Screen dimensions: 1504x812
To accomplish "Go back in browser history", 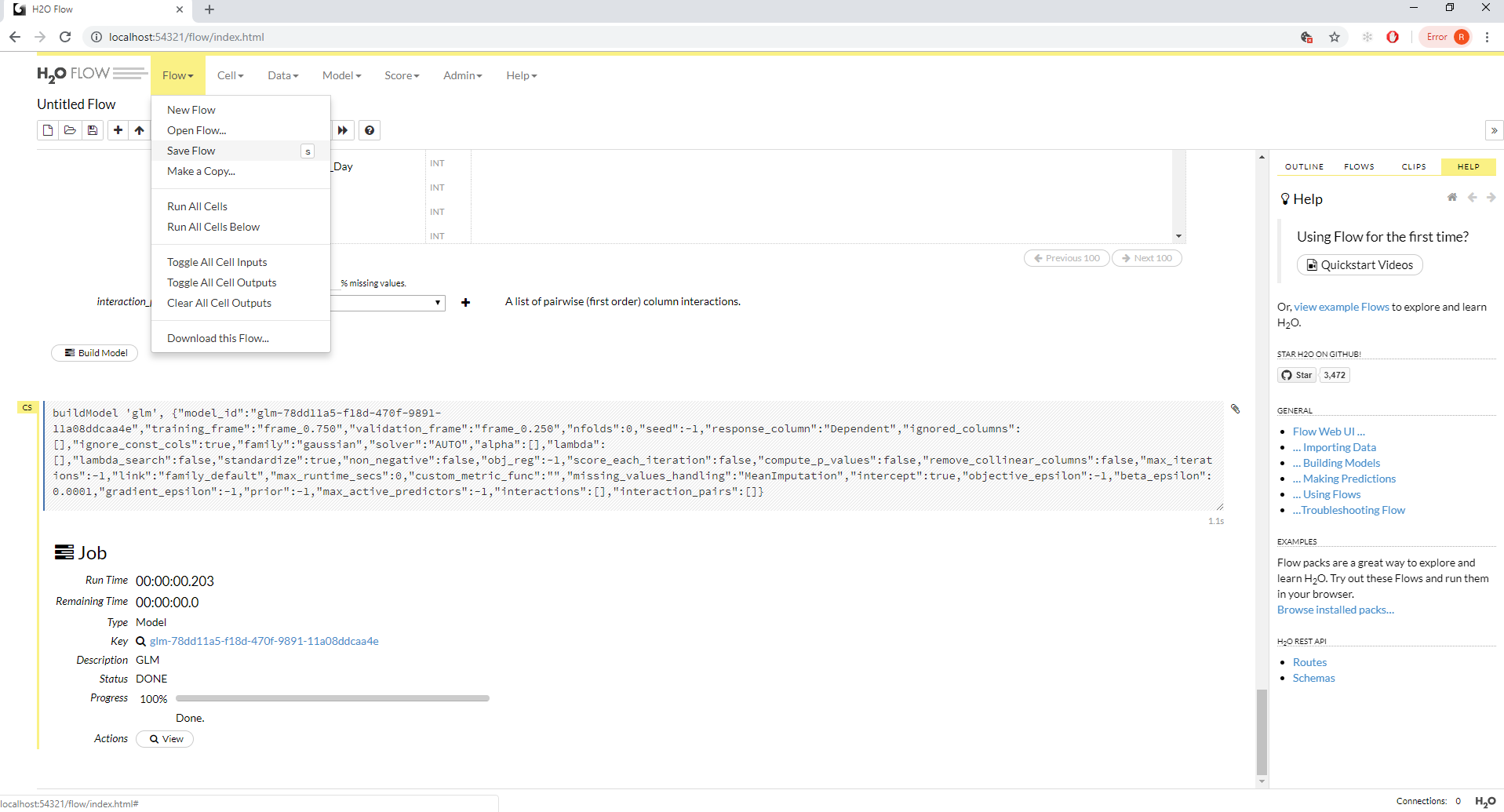I will tap(15, 37).
